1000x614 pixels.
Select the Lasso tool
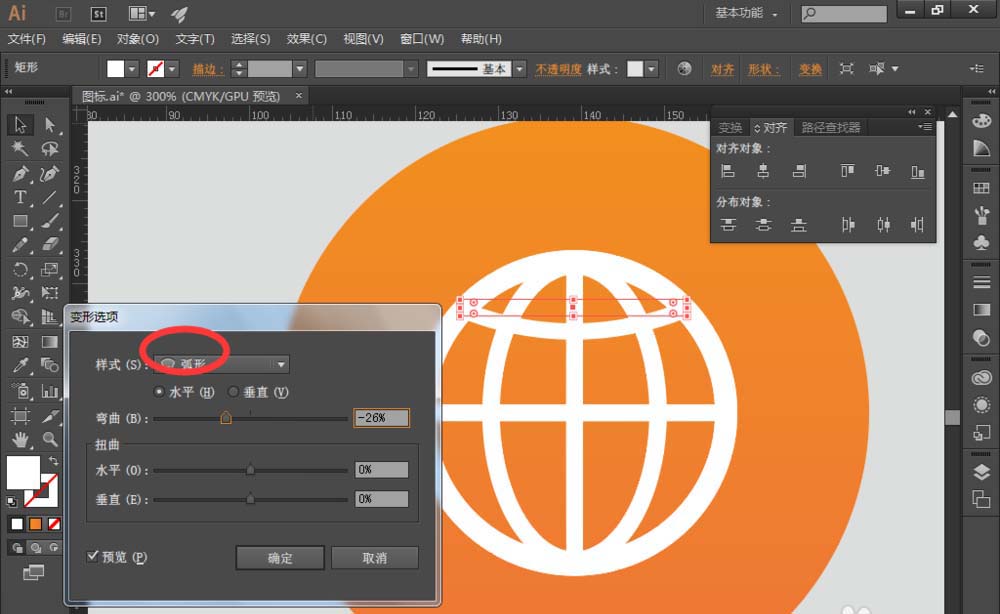coord(50,149)
